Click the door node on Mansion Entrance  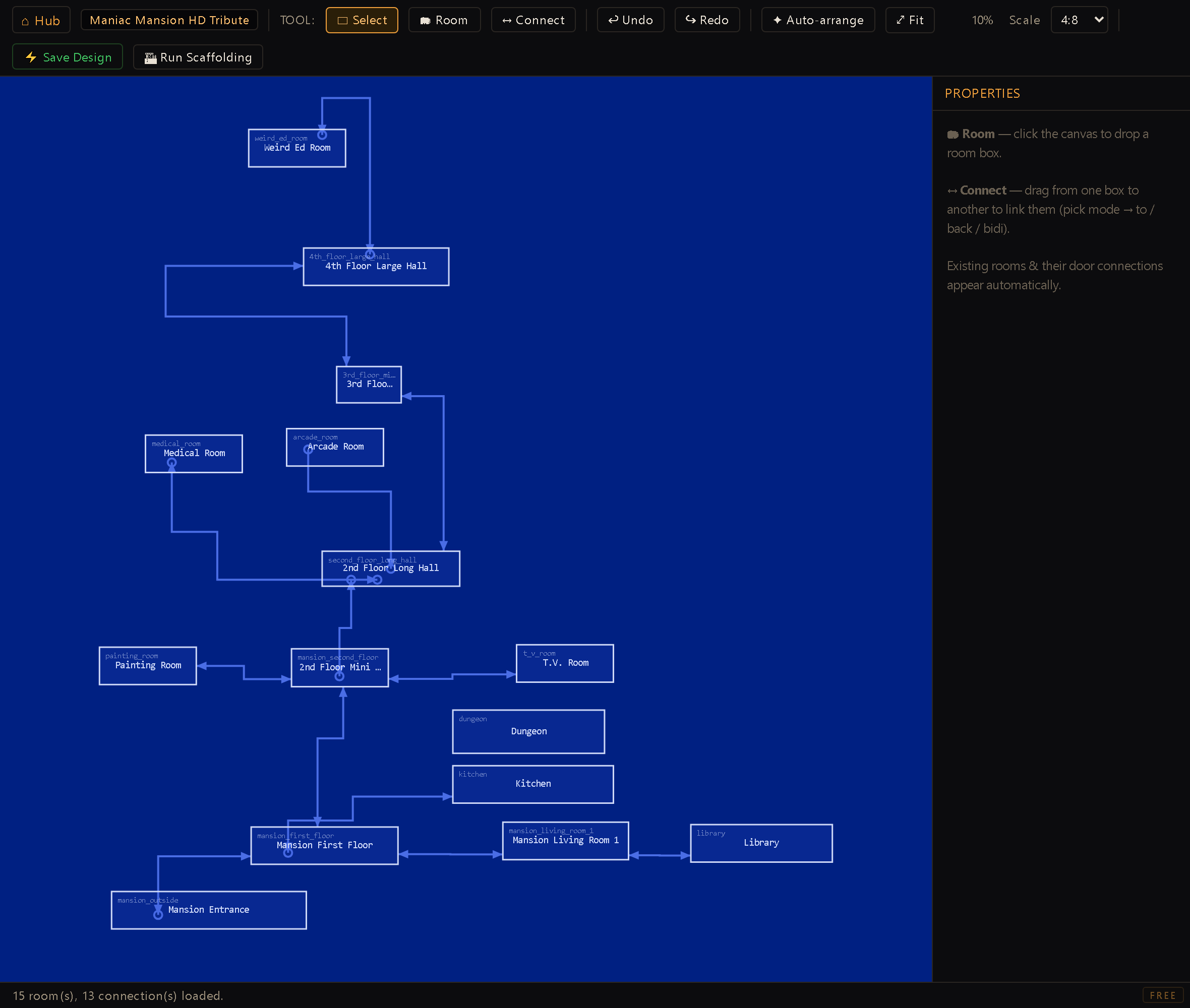(158, 915)
